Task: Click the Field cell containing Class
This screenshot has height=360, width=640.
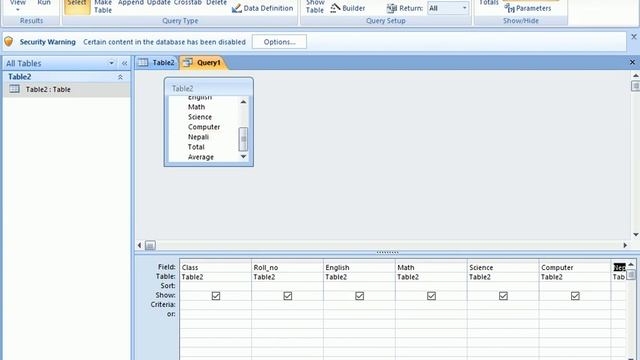Action: [x=216, y=267]
